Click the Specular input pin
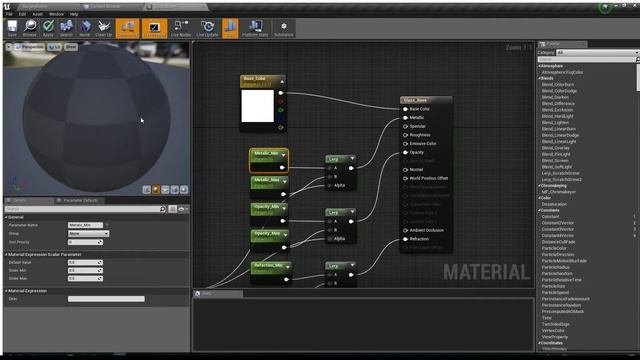 (x=405, y=127)
